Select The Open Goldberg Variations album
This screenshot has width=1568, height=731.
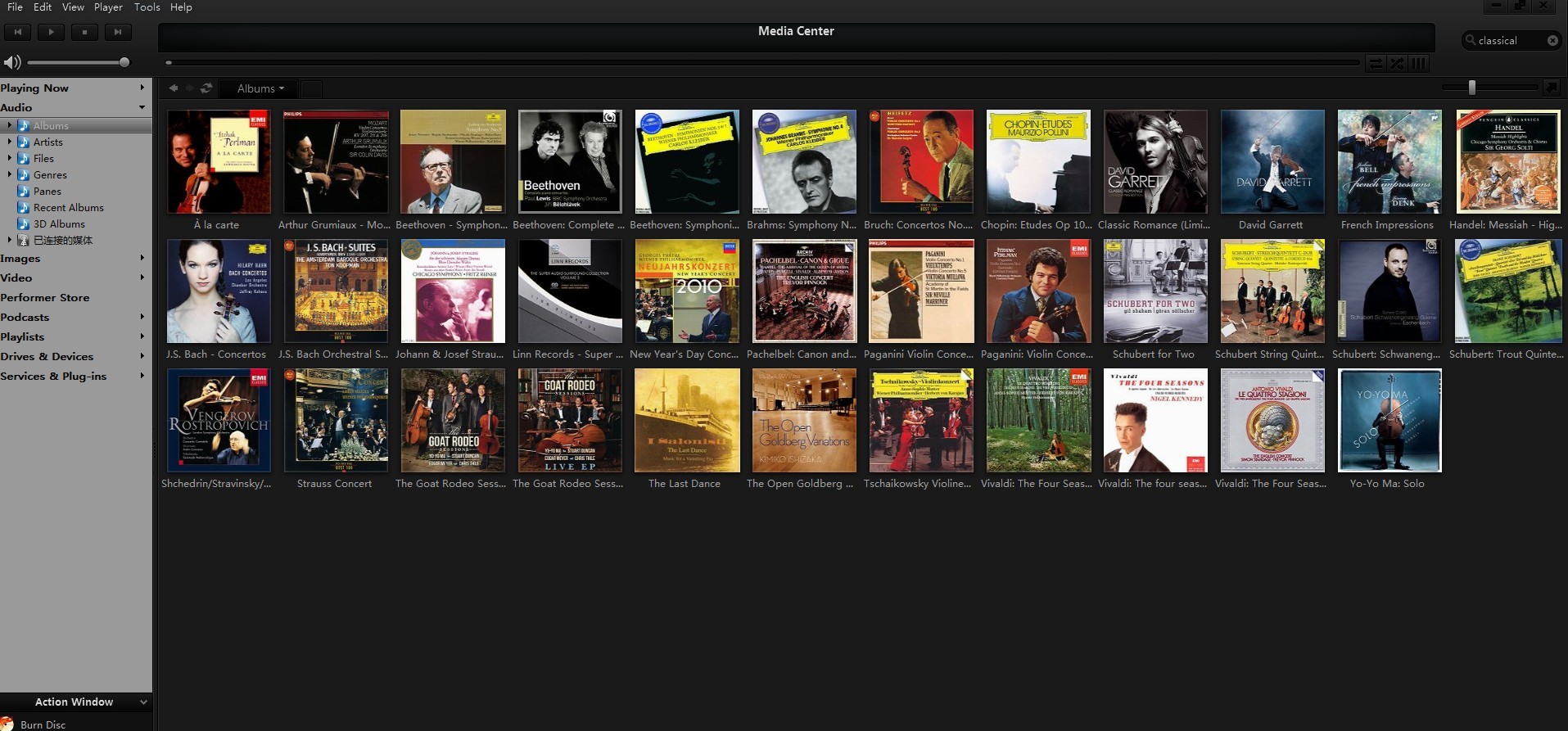(804, 421)
